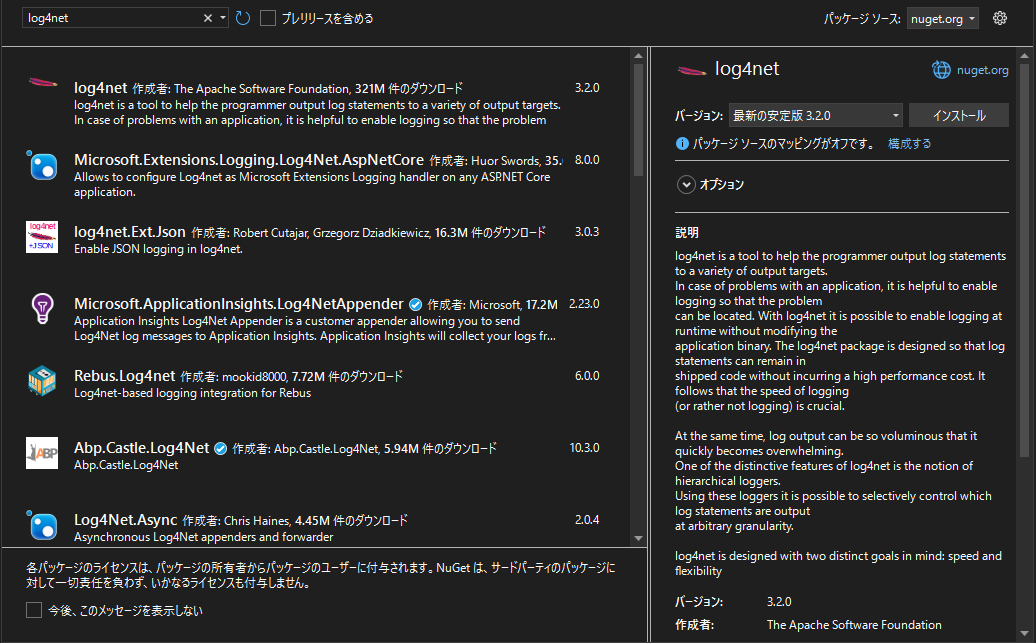The height and width of the screenshot is (643, 1036).
Task: Click the Log4Net.Async package icon
Action: click(x=42, y=525)
